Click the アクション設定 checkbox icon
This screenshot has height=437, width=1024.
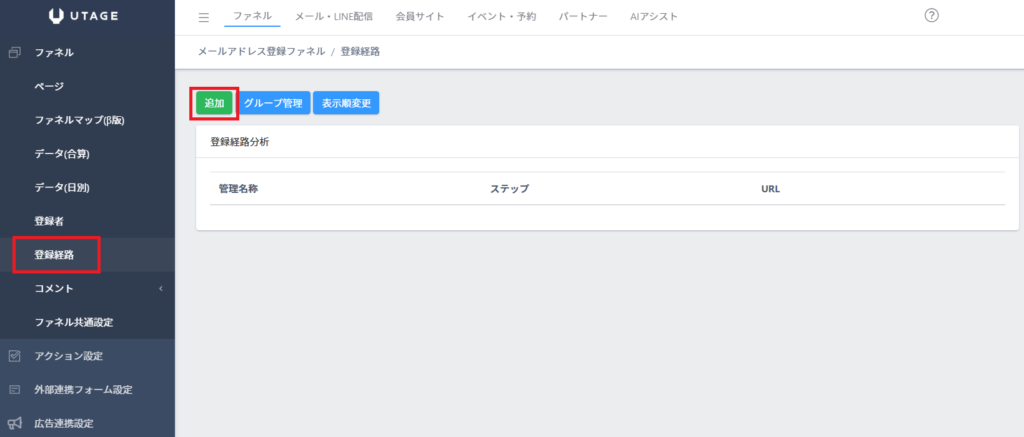[x=15, y=356]
